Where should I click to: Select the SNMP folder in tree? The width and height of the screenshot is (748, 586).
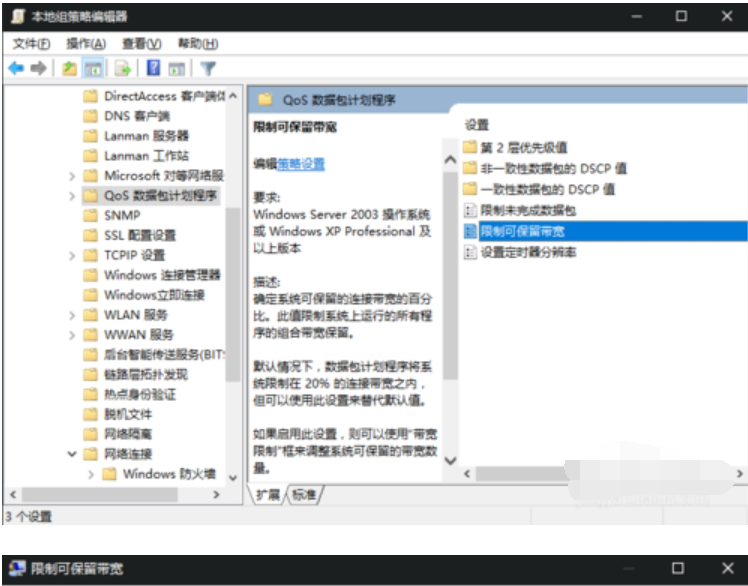click(x=122, y=215)
